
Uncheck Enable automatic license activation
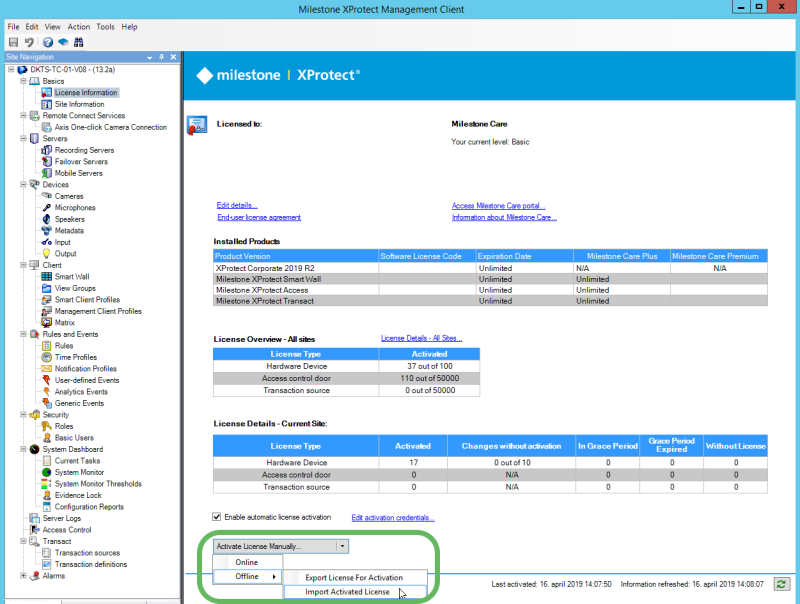point(216,516)
